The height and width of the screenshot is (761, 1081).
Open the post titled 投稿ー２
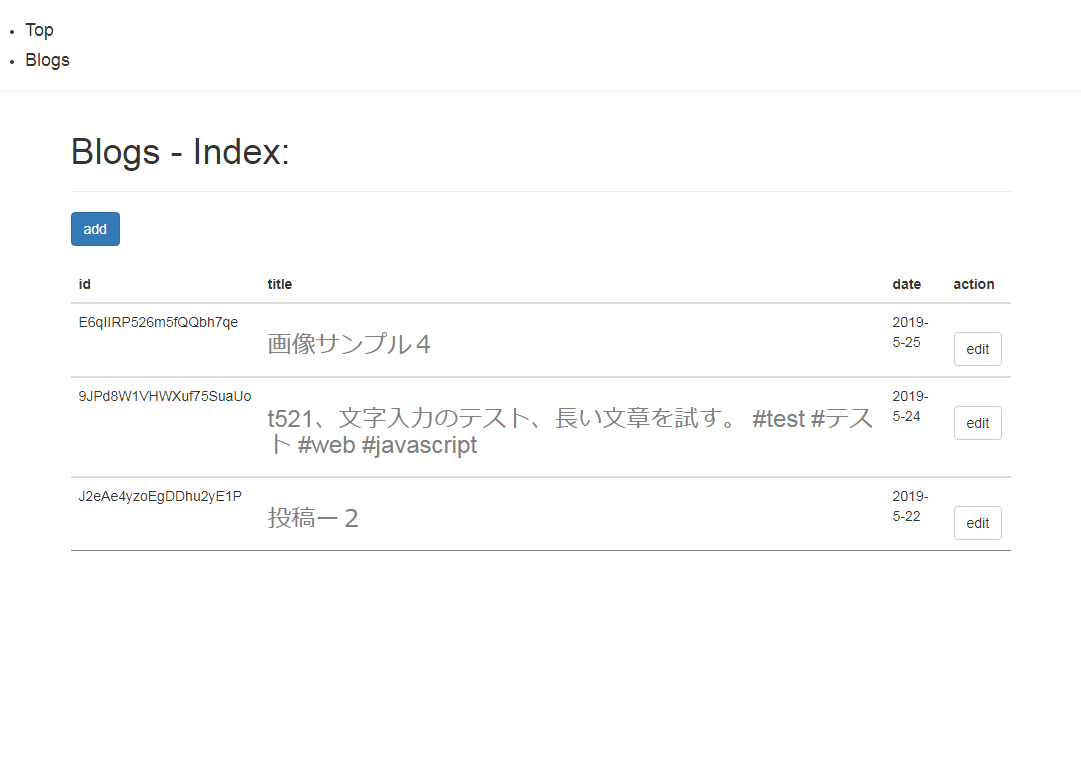(313, 517)
